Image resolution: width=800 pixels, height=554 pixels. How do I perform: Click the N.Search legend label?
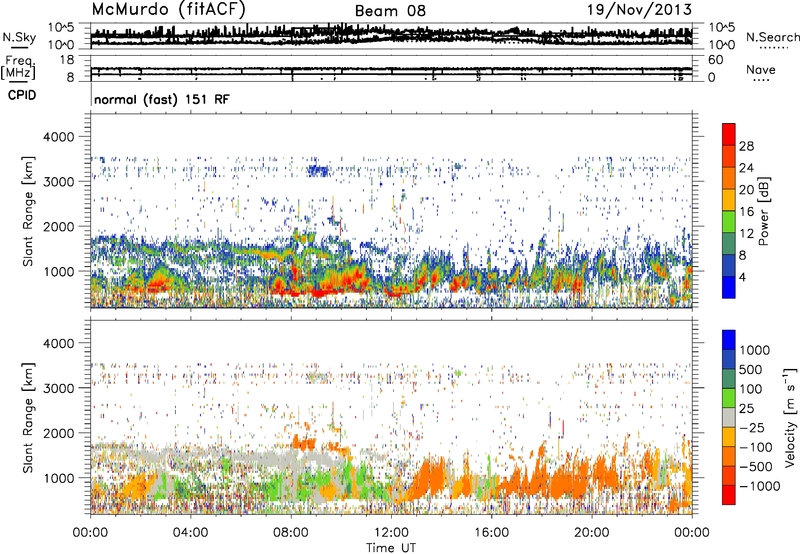(x=773, y=37)
